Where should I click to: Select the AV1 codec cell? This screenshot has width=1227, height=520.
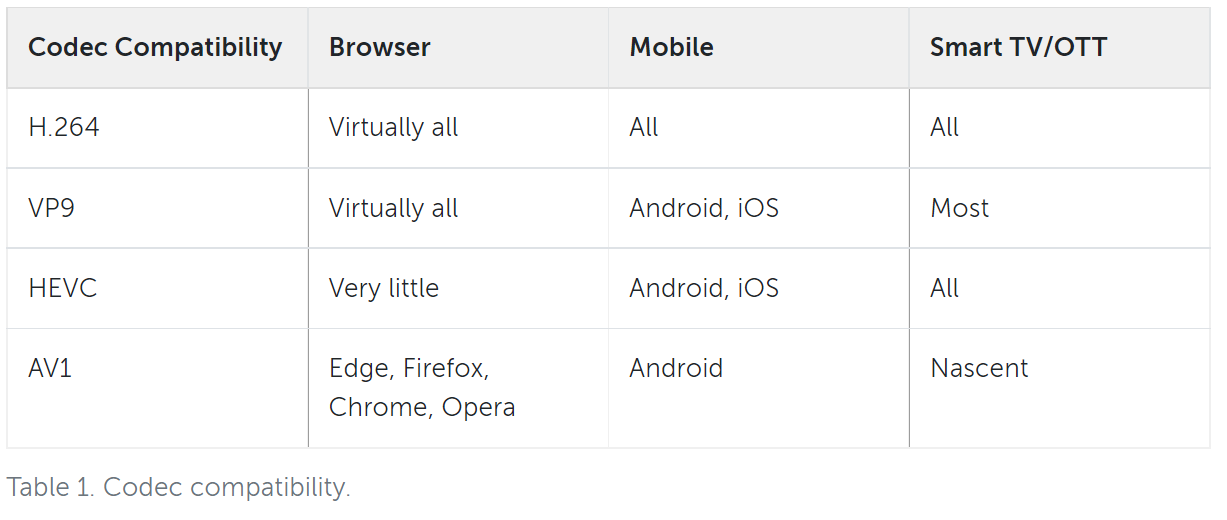tap(156, 388)
